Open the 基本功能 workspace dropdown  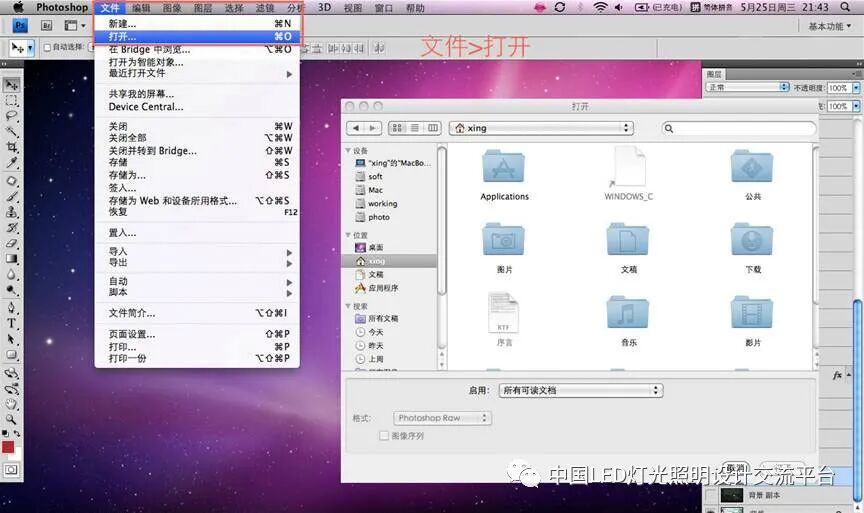[829, 26]
